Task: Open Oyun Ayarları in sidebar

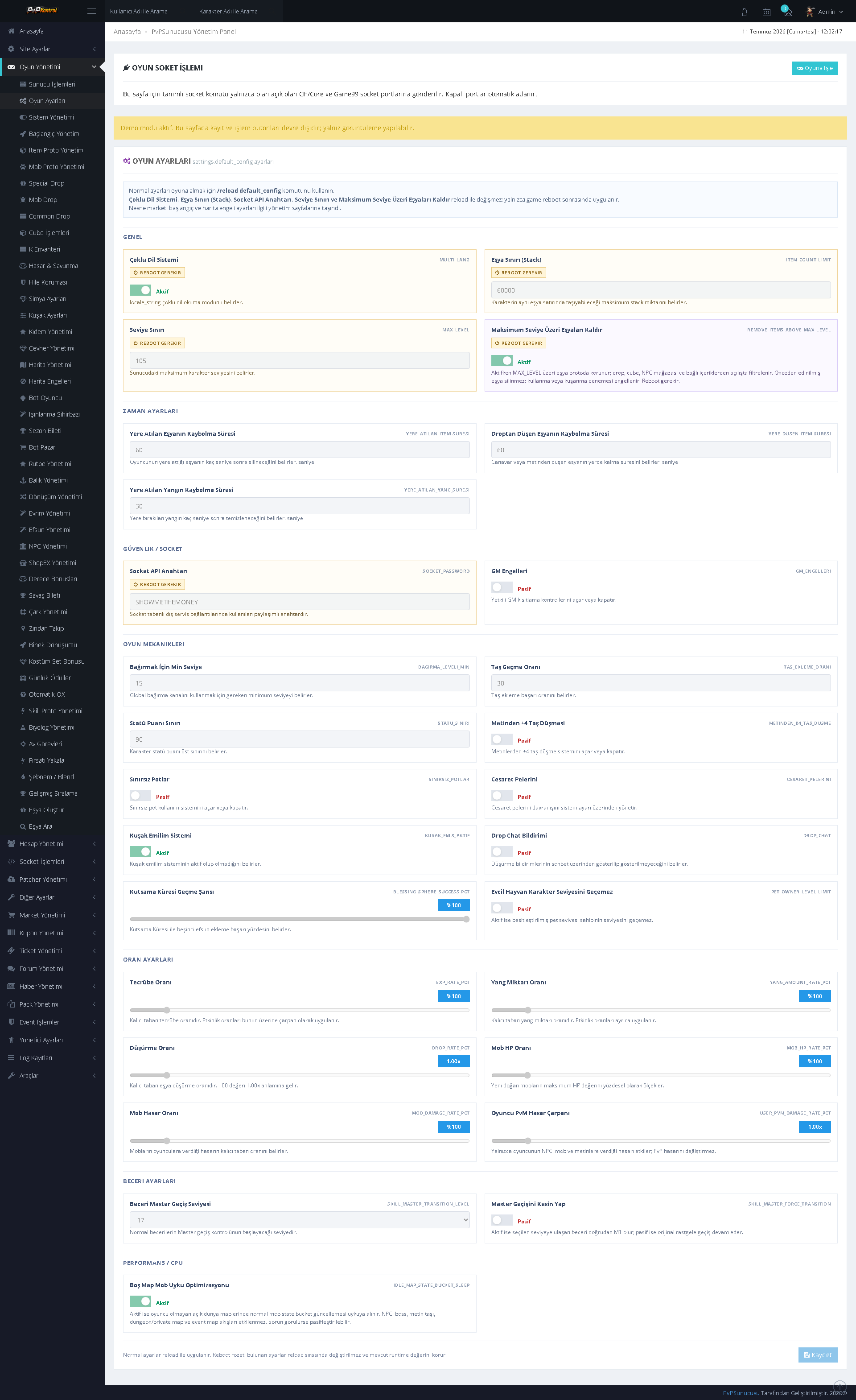Action: pyautogui.click(x=52, y=100)
